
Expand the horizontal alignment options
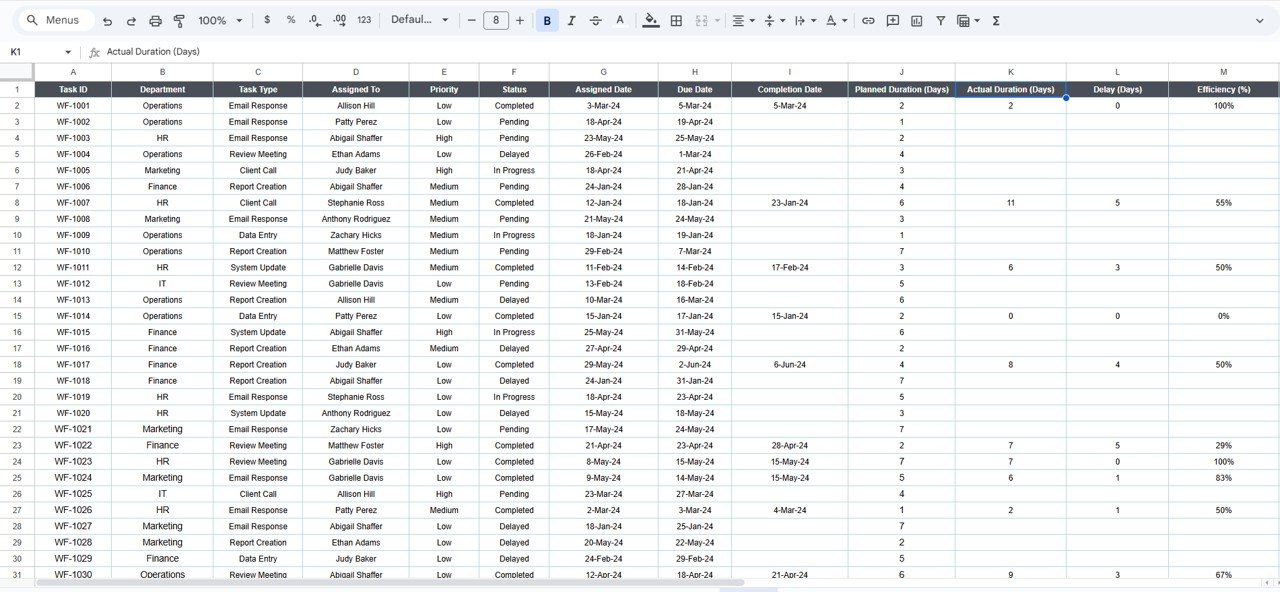750,20
